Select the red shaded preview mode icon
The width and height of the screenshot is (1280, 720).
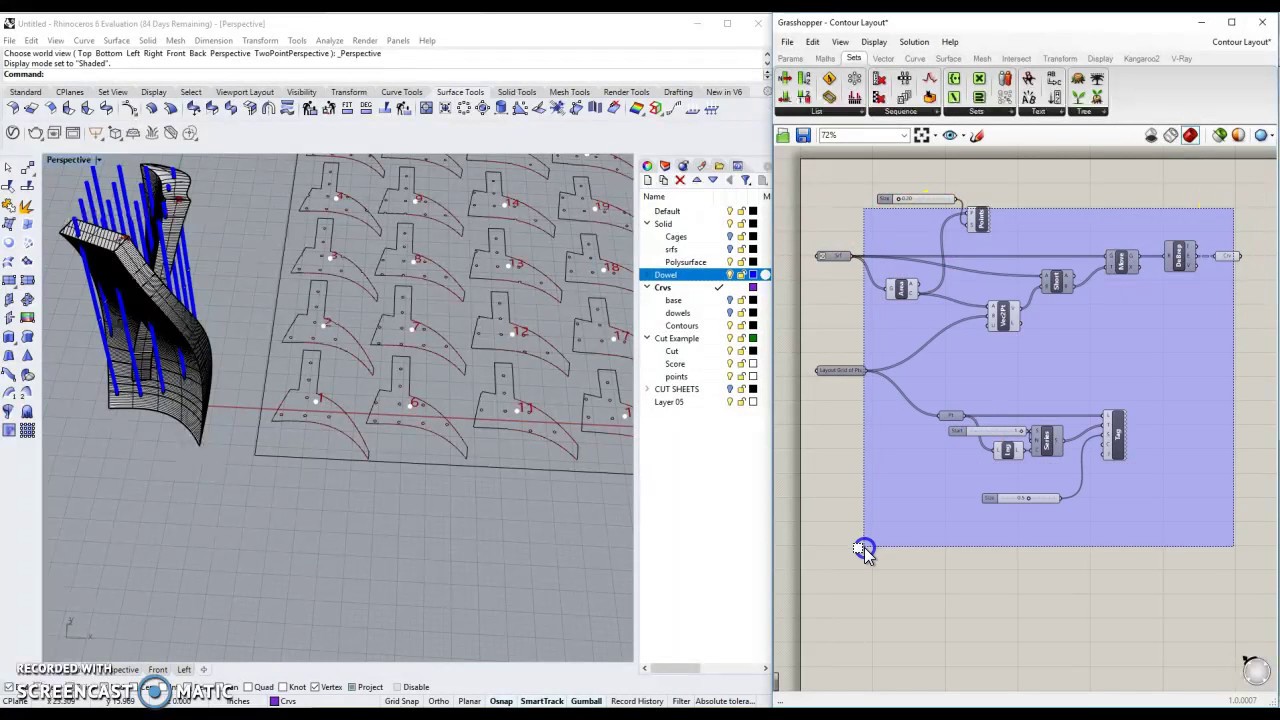click(1190, 135)
